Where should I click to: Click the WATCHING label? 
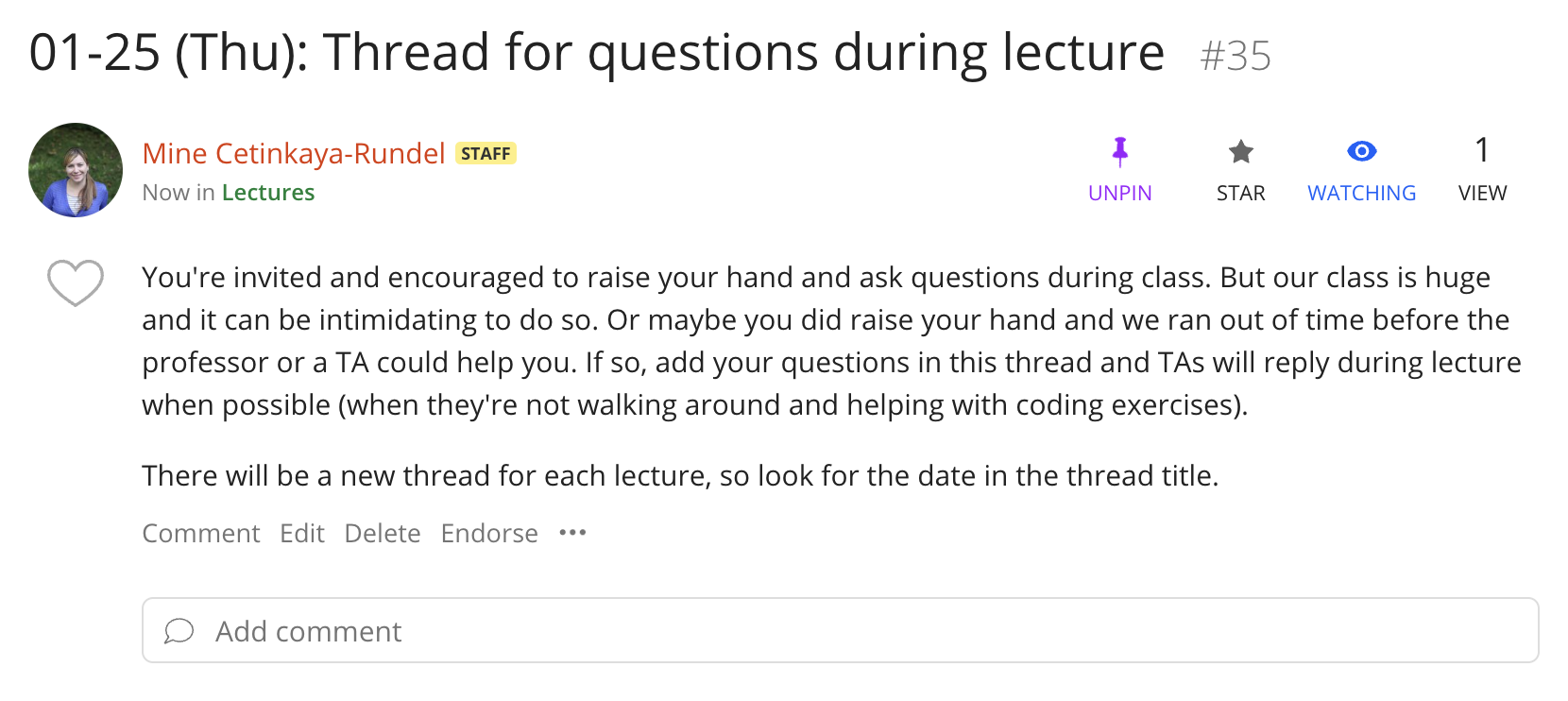[x=1361, y=193]
